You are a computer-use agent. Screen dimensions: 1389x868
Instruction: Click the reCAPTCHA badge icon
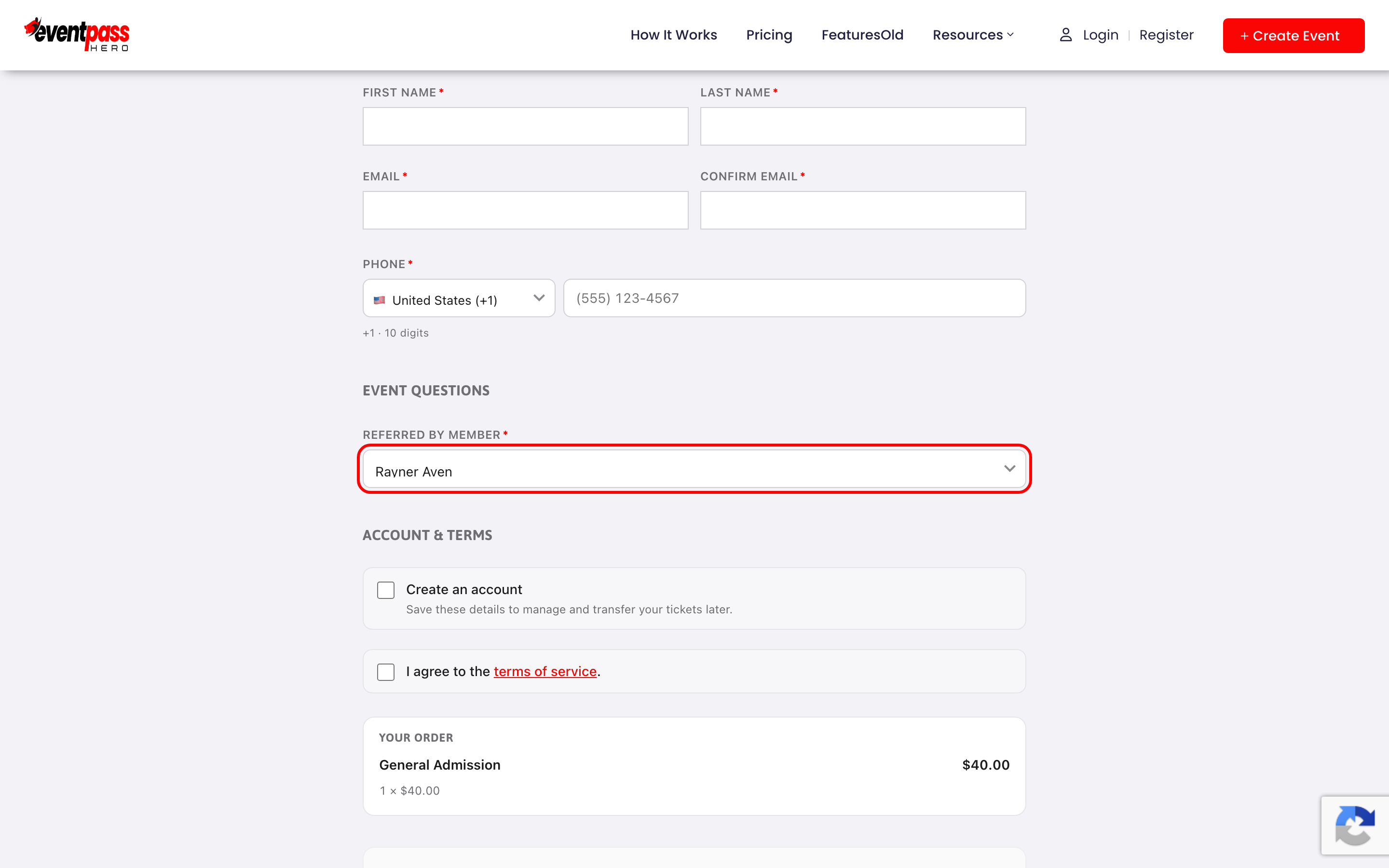(x=1355, y=826)
